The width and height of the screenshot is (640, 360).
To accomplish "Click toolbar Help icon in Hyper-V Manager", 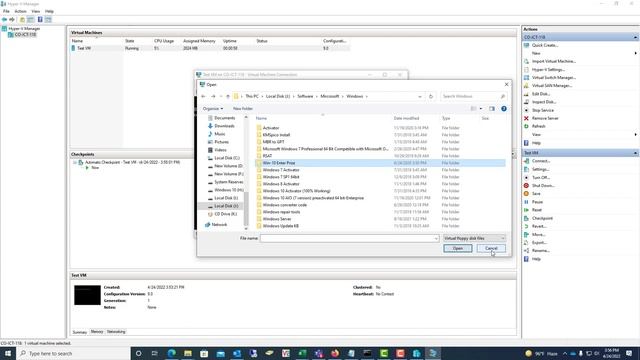I will click(x=40, y=20).
